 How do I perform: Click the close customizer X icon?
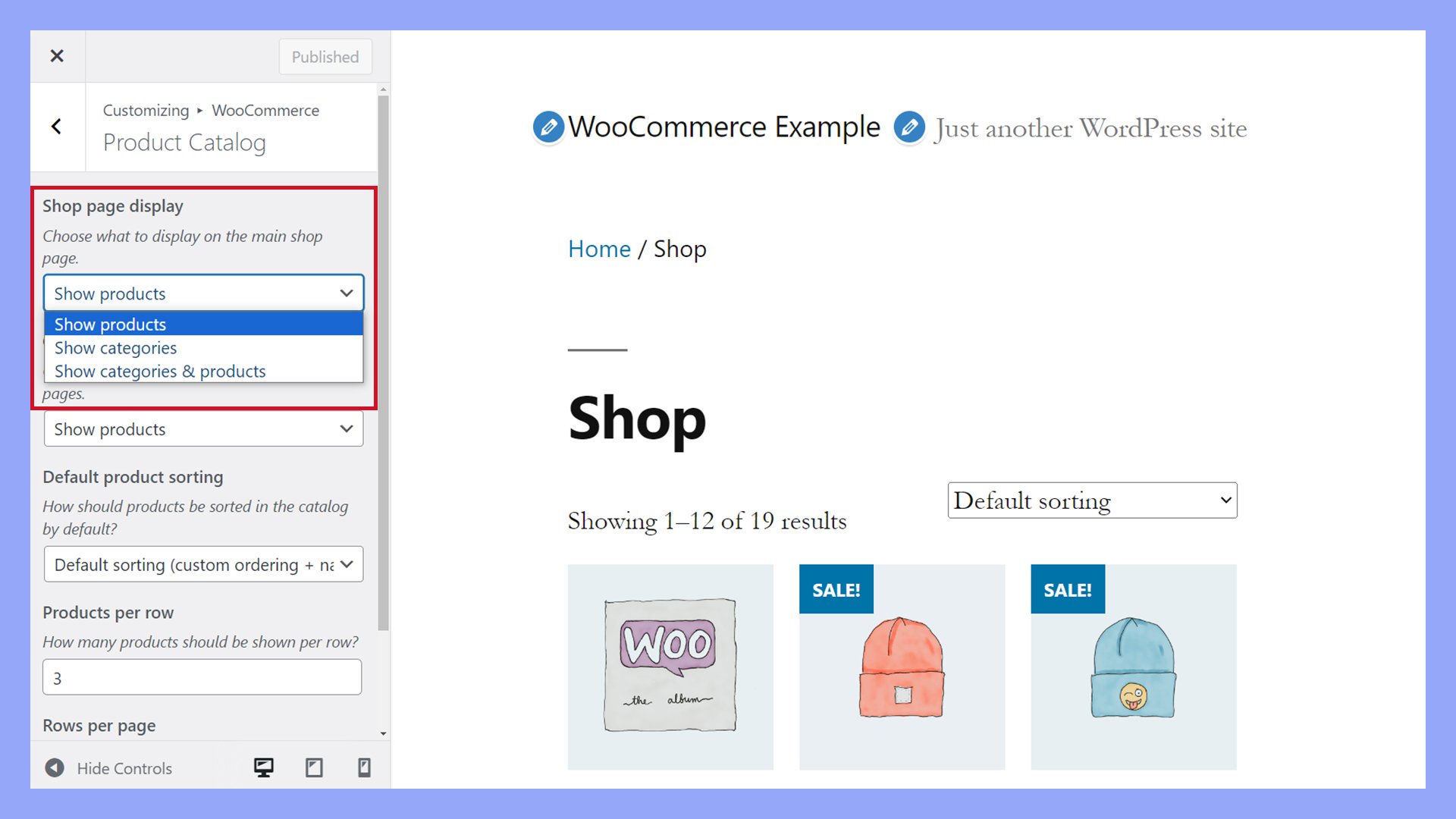56,55
